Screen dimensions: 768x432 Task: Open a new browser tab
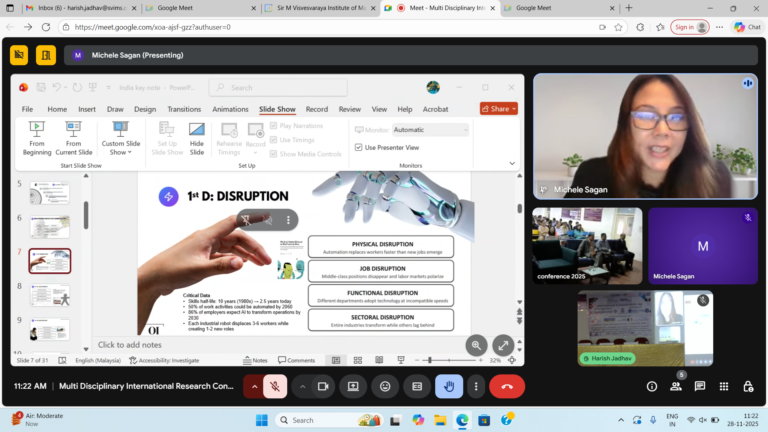click(x=629, y=8)
